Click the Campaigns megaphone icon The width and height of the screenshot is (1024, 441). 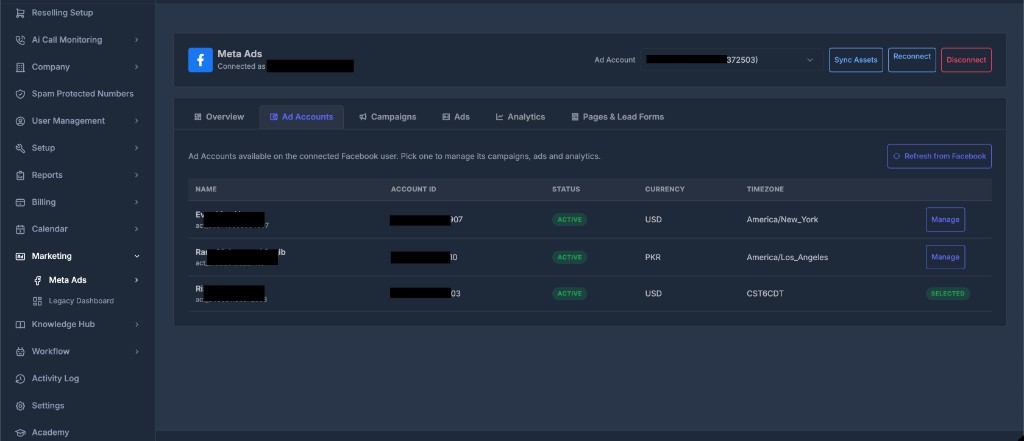363,117
